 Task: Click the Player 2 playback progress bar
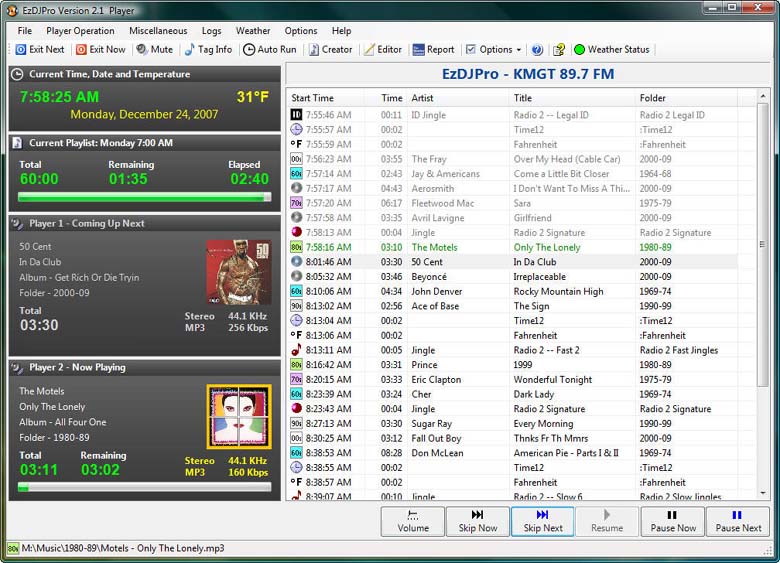[x=145, y=487]
